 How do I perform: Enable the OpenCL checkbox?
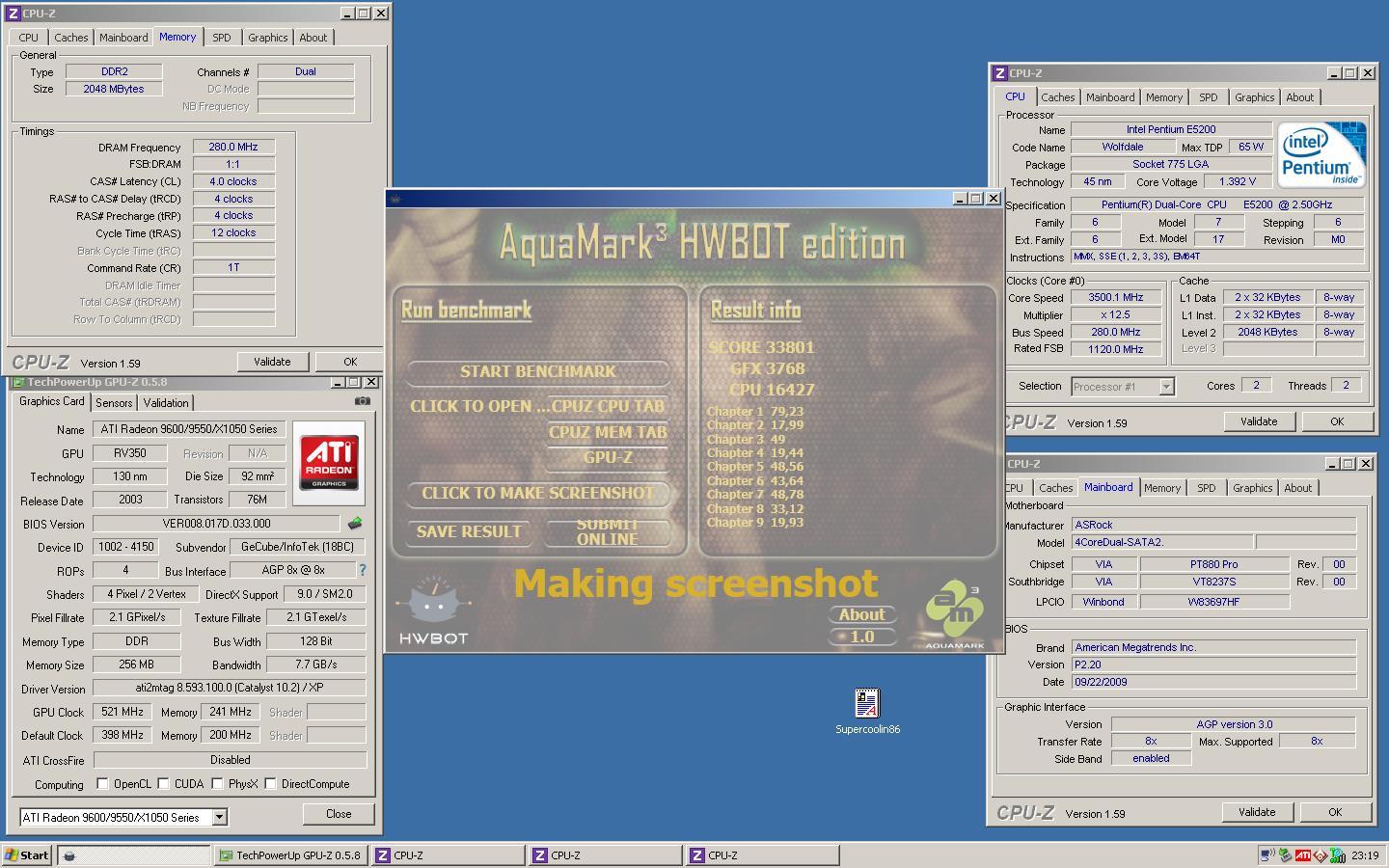coord(102,783)
